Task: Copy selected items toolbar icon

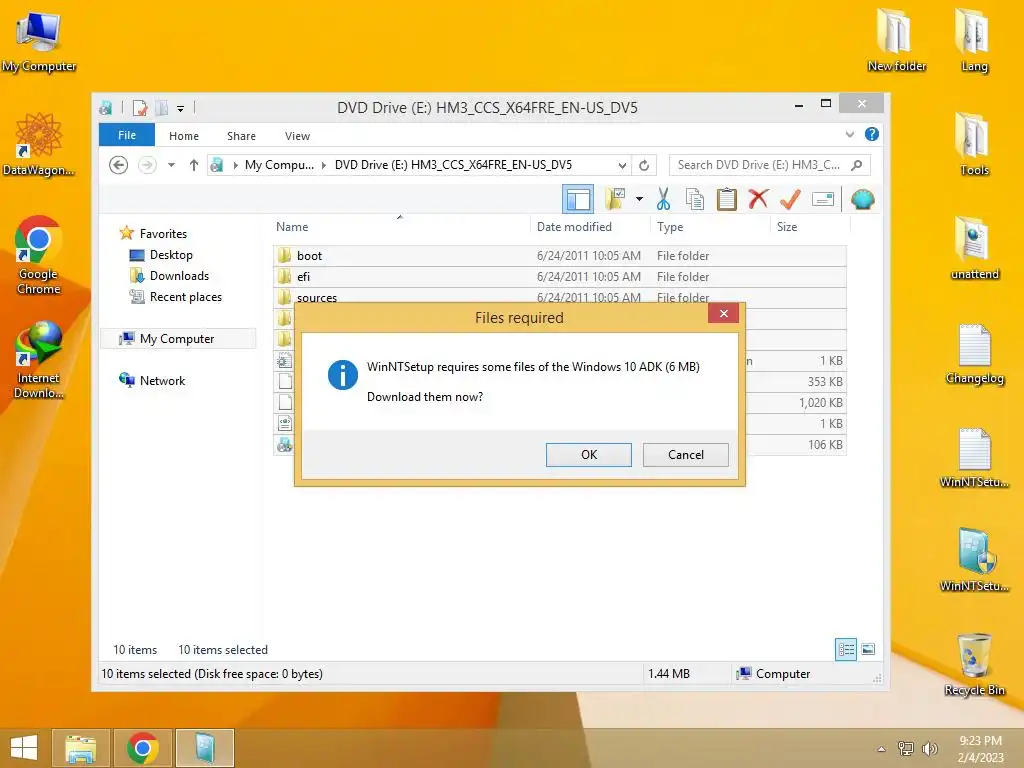Action: click(x=695, y=199)
